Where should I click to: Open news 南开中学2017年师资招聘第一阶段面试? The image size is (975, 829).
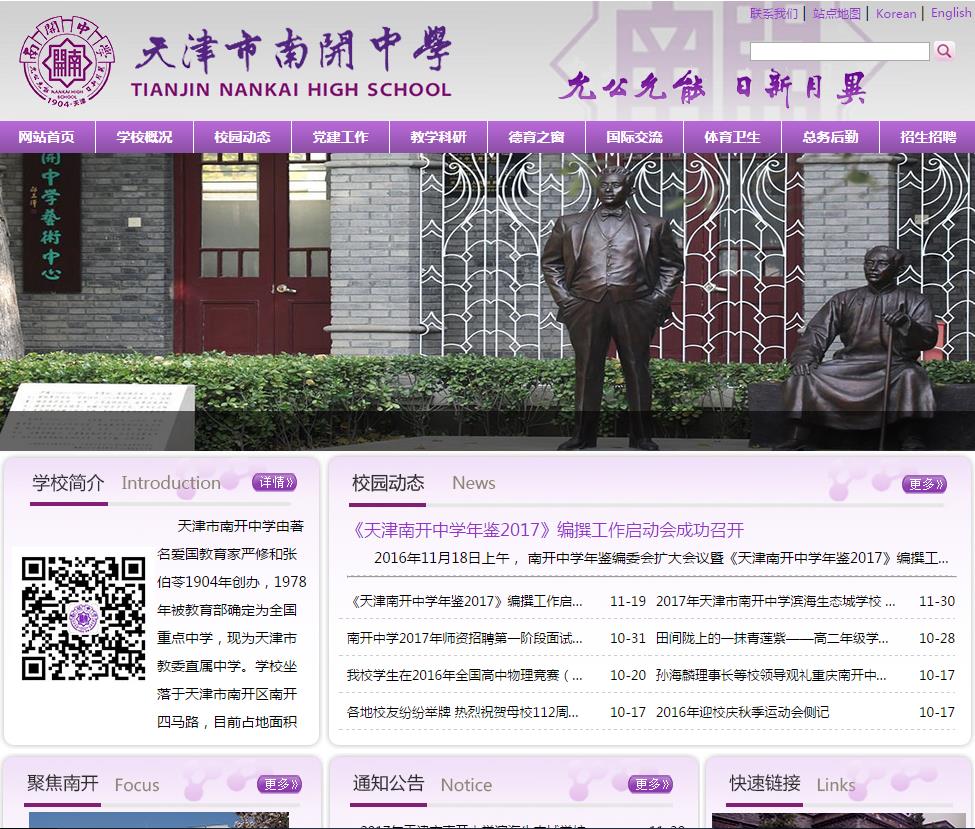coord(464,638)
